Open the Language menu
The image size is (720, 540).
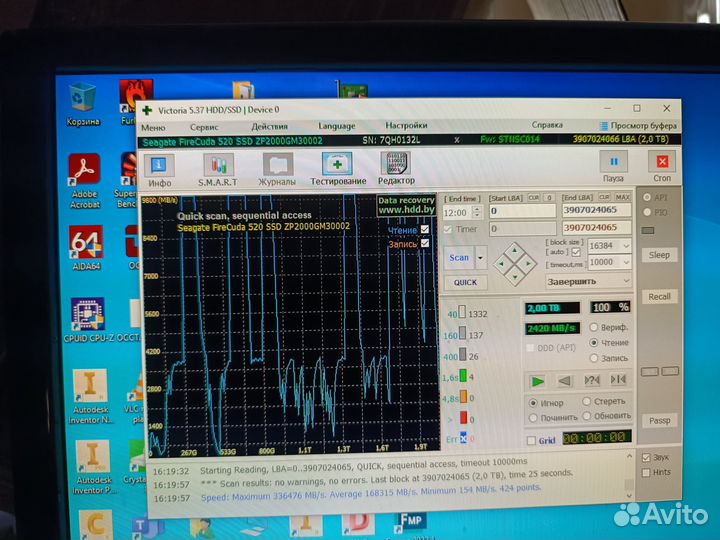[x=337, y=126]
